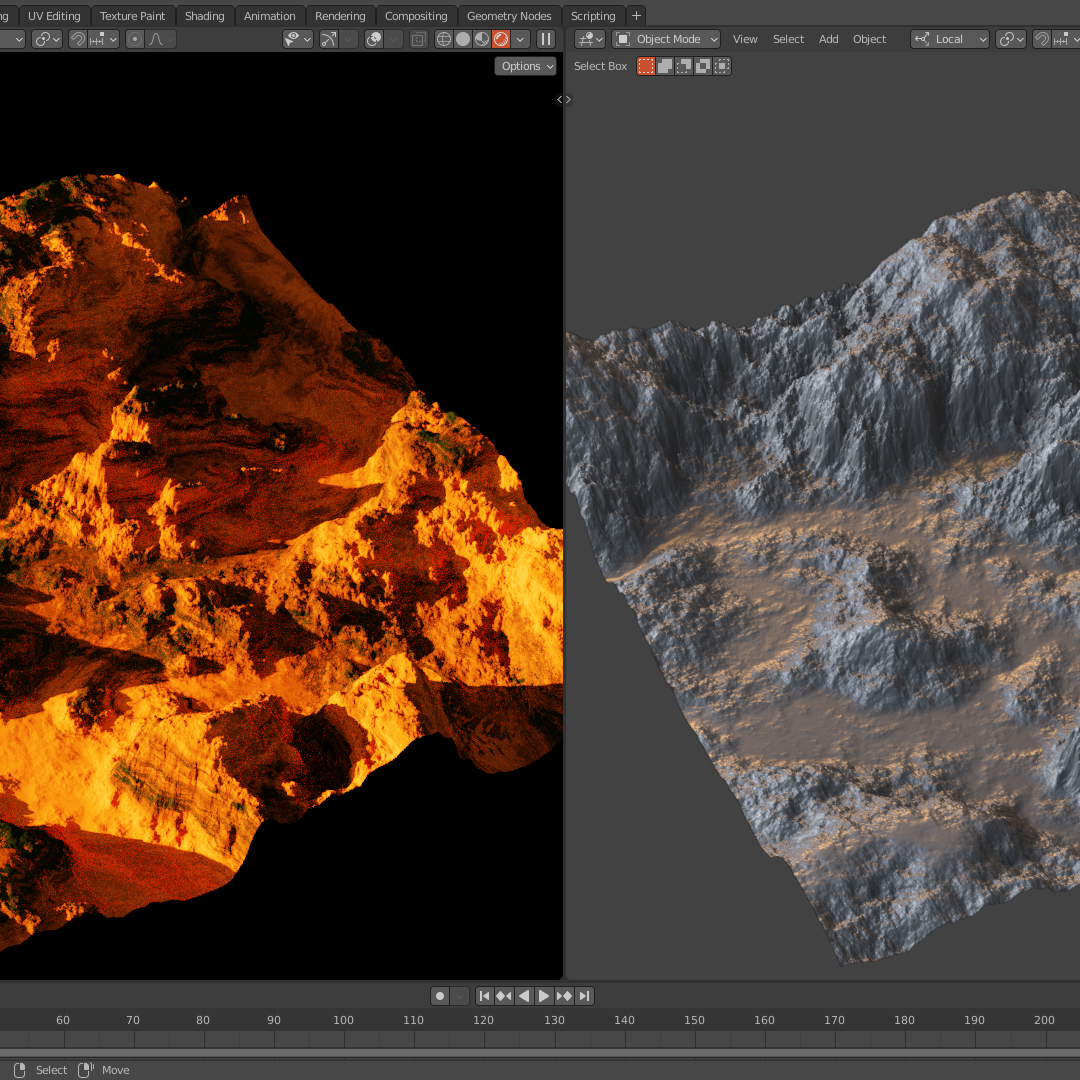Open the Options dropdown in left viewport
The width and height of the screenshot is (1080, 1080).
(x=526, y=66)
